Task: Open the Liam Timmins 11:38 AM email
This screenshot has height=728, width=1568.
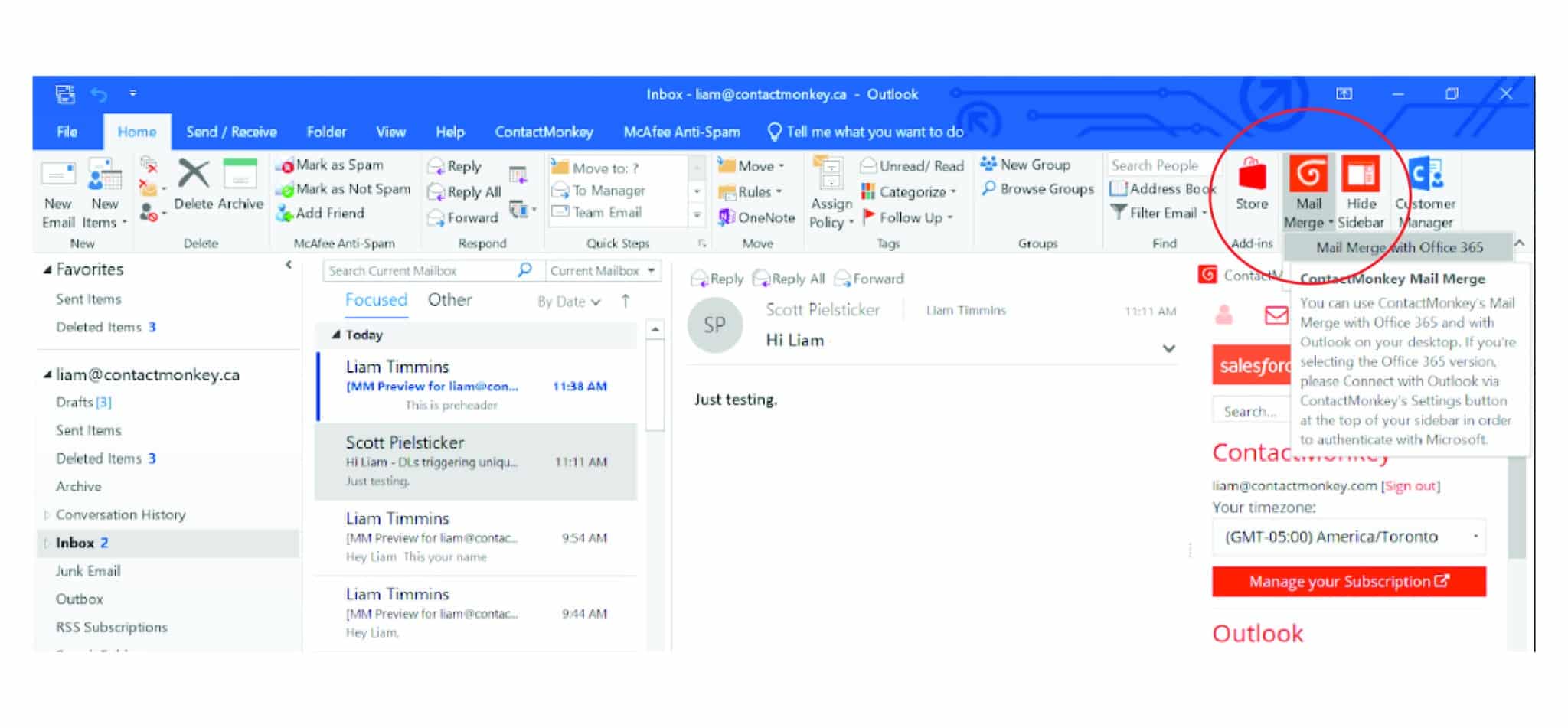Action: click(476, 386)
